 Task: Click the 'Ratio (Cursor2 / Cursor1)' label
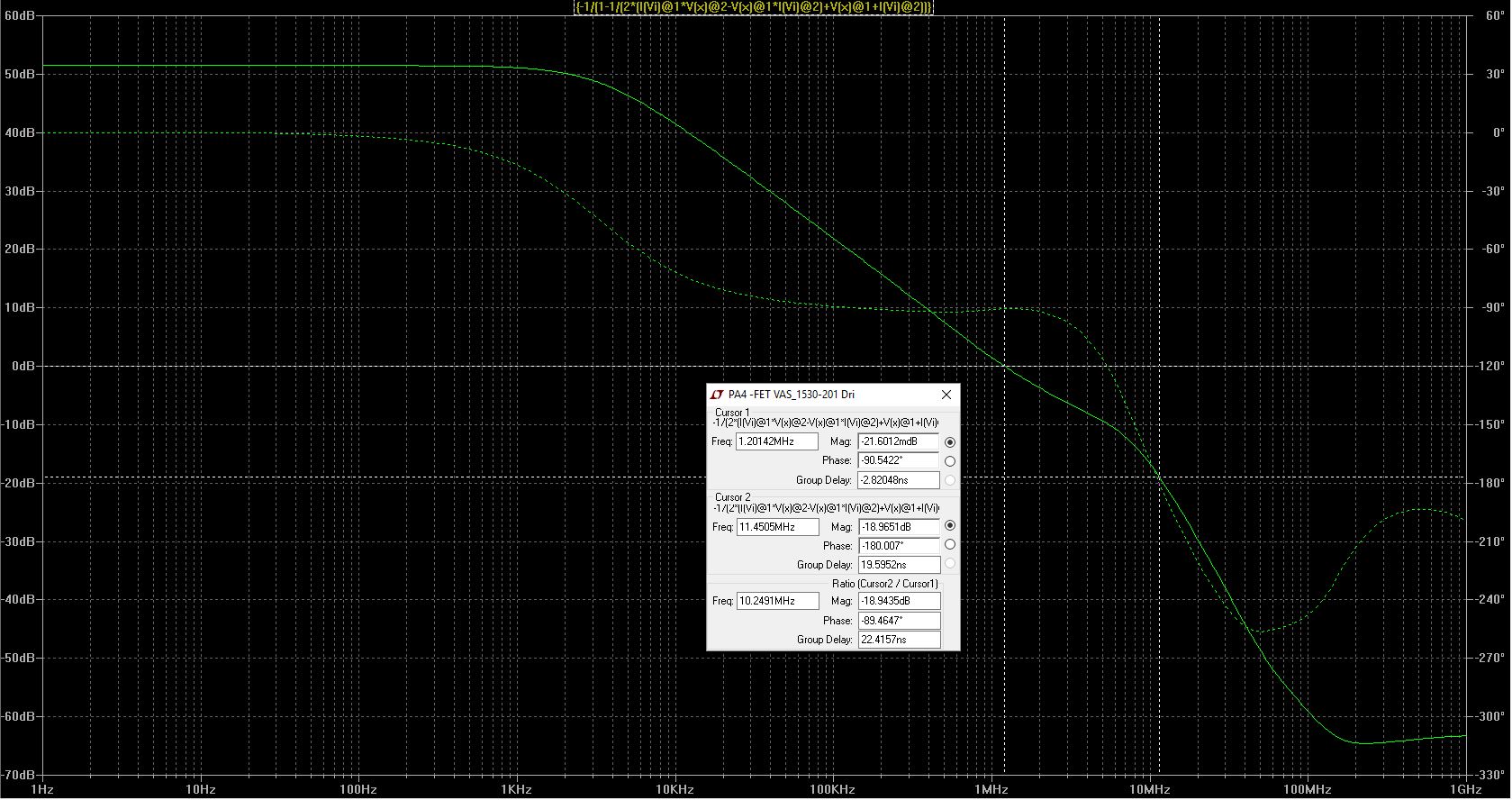[x=884, y=584]
